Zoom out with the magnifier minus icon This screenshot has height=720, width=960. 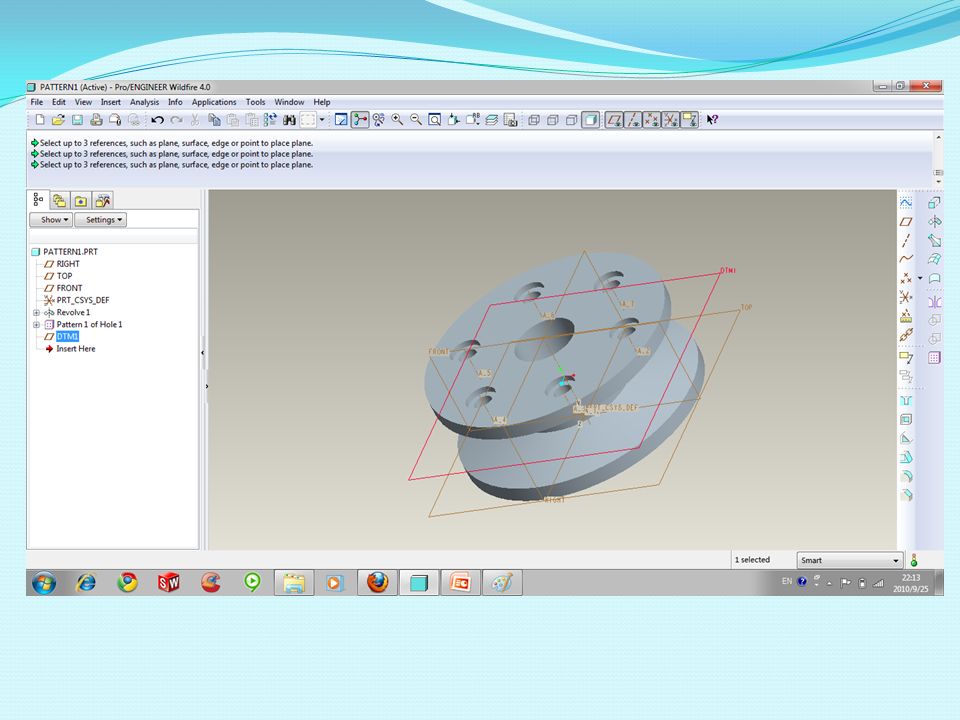pos(416,120)
